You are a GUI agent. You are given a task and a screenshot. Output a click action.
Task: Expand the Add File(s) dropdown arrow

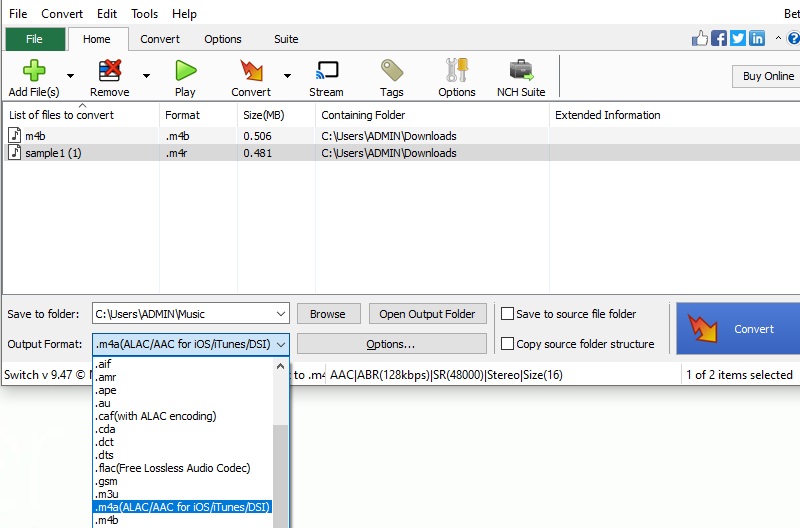point(70,76)
